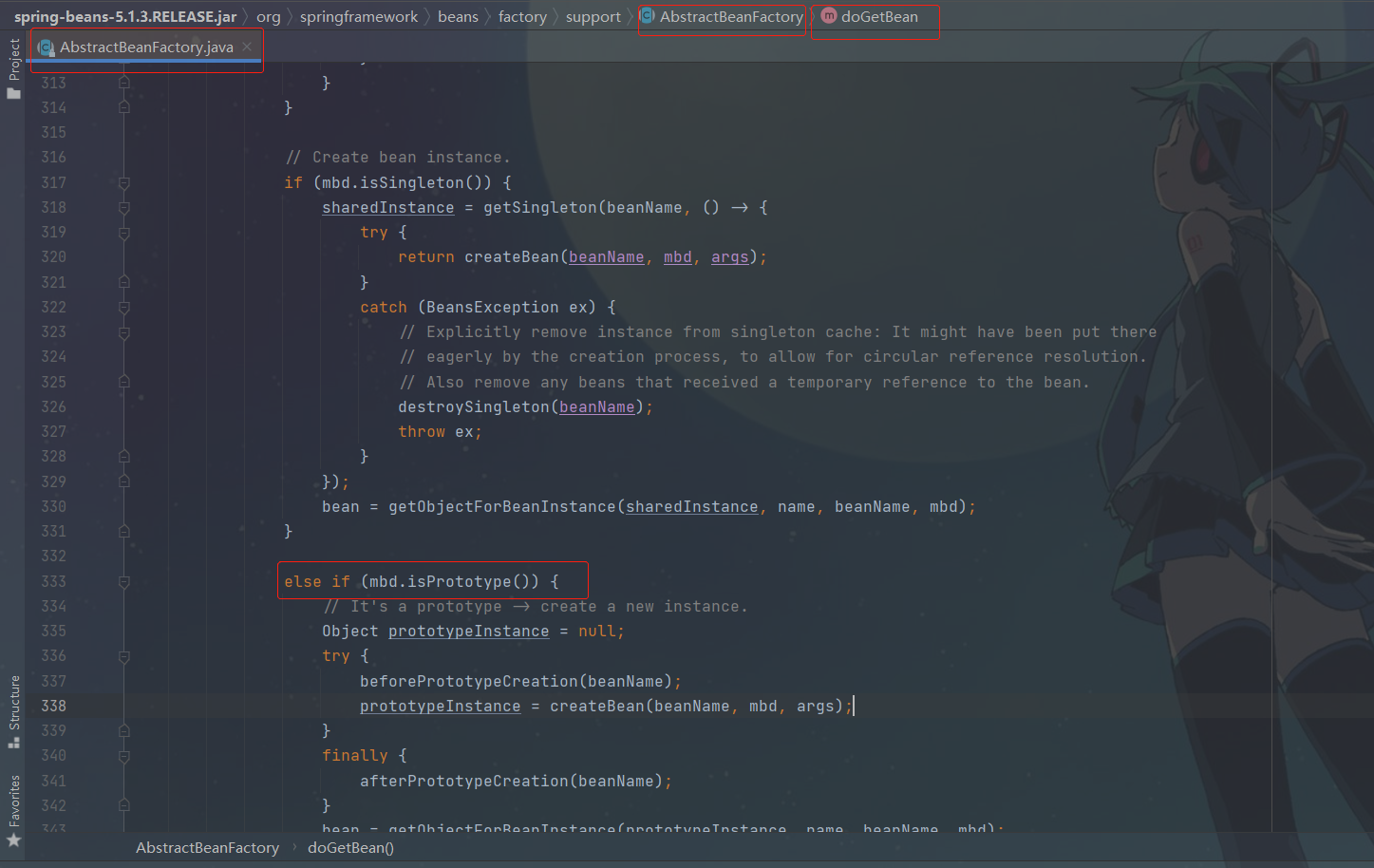
Task: Click AbstractBeanFactory in bottom breadcrumb bar
Action: [x=207, y=847]
